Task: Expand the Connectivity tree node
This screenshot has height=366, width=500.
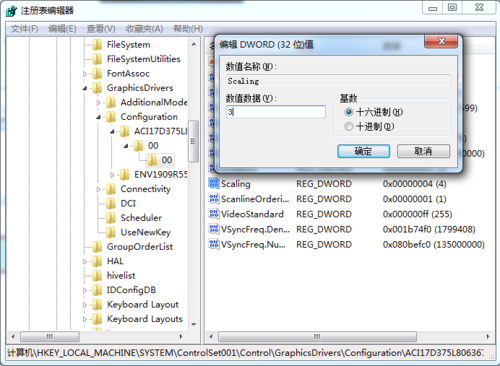Action: pos(99,189)
